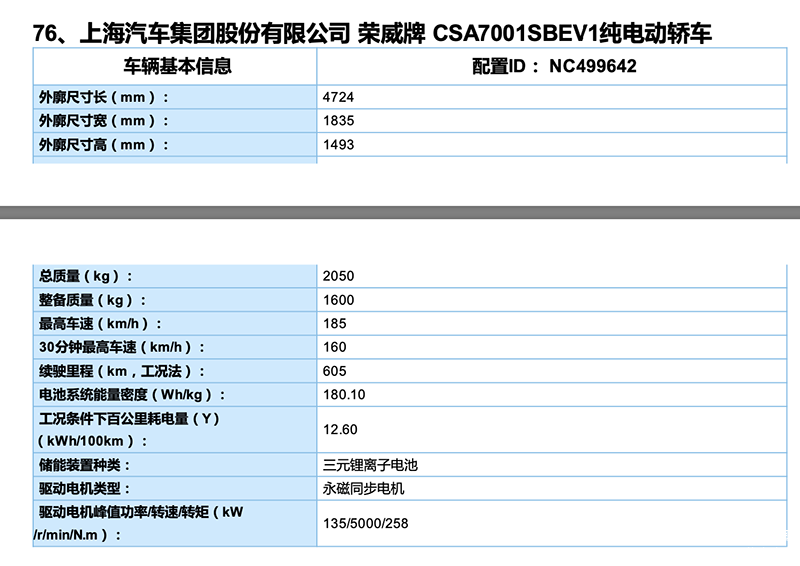This screenshot has width=800, height=566.
Task: Click the height value 1493
Action: (x=339, y=145)
